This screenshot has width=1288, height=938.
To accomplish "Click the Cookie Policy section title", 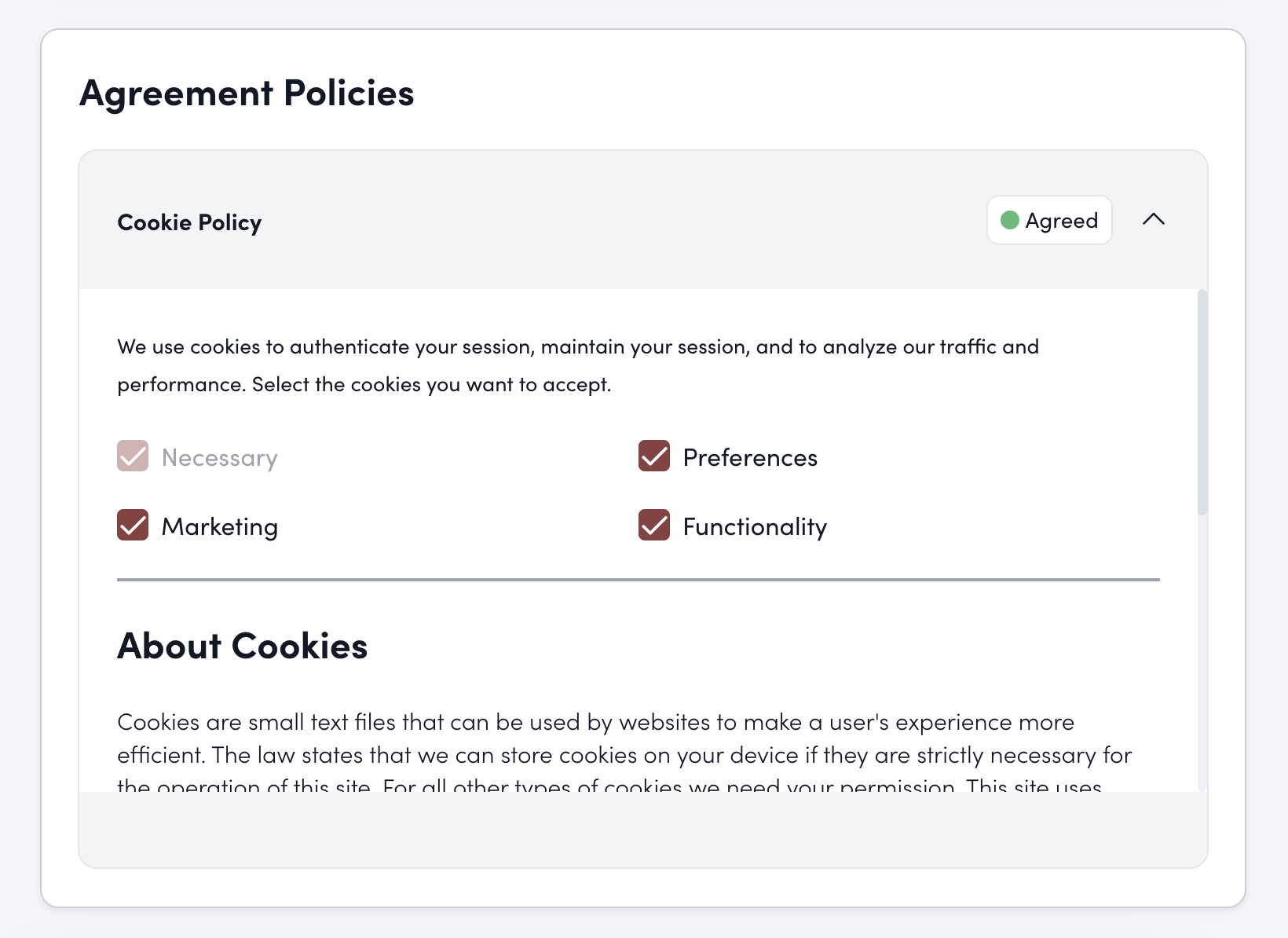I will [189, 223].
